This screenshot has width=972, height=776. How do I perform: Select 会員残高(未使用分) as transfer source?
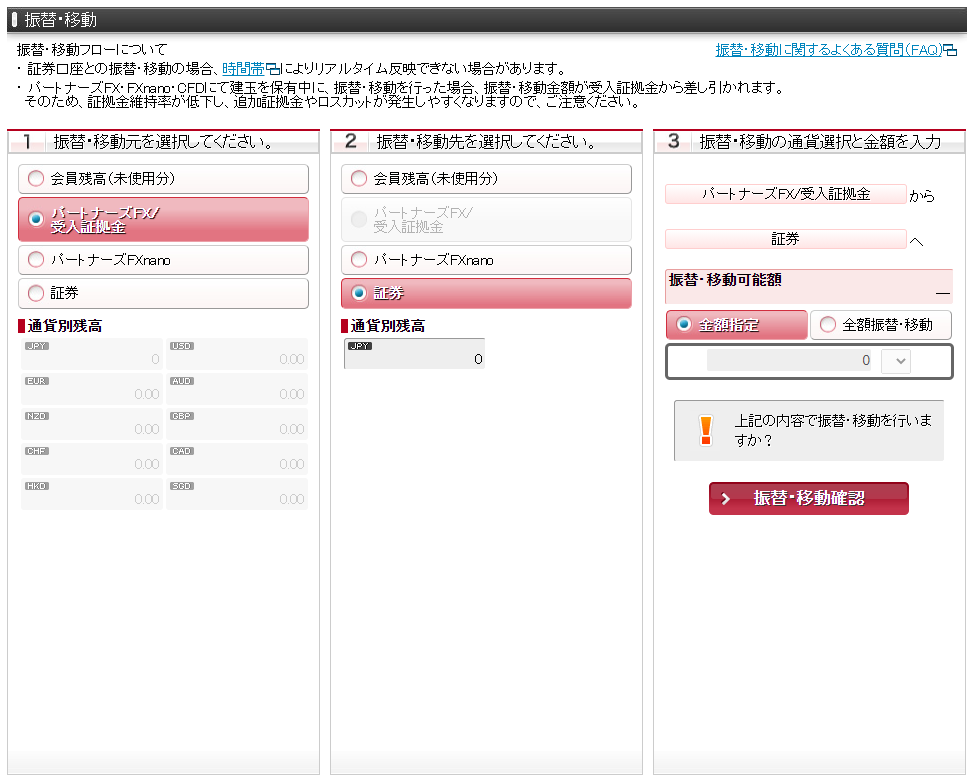click(x=164, y=179)
